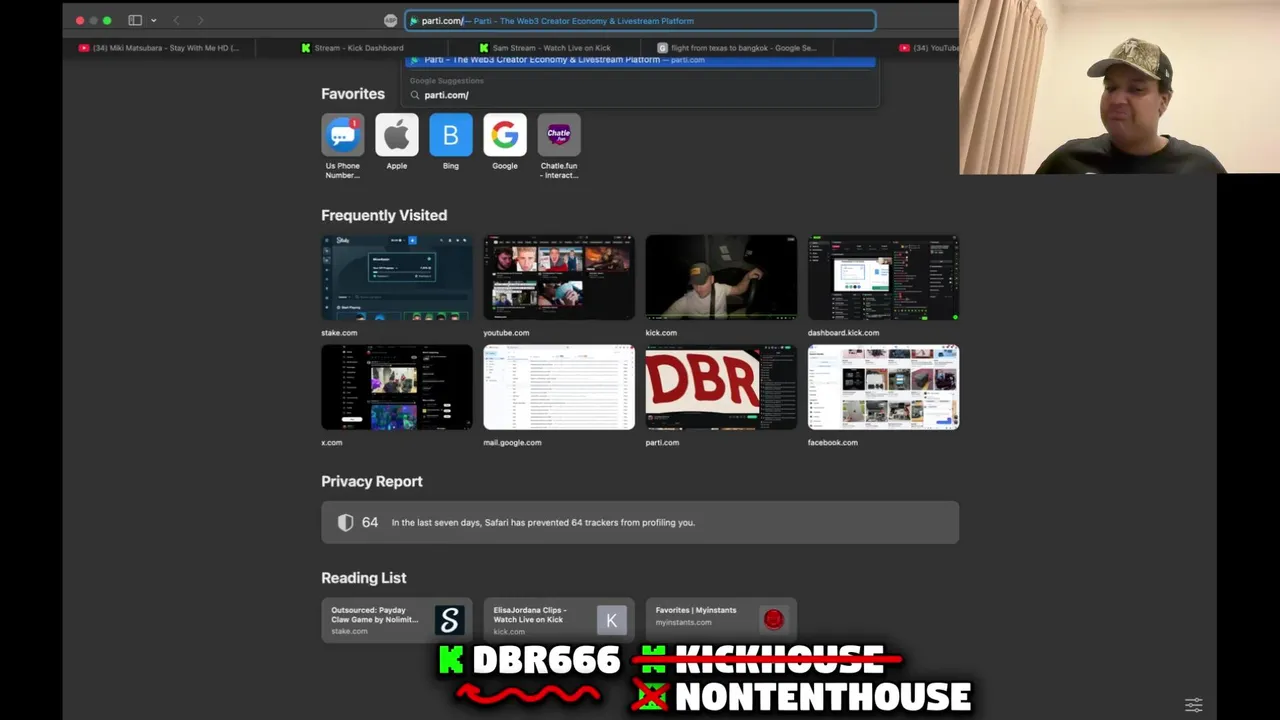This screenshot has height=720, width=1280.
Task: Select the Parti Web3 Creator Economy suggestion
Action: [640, 60]
